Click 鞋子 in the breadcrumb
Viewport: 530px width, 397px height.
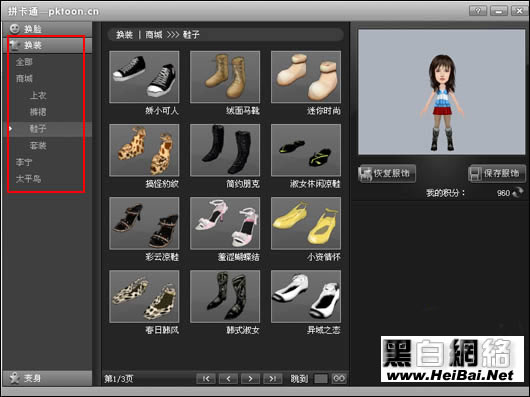(191, 35)
